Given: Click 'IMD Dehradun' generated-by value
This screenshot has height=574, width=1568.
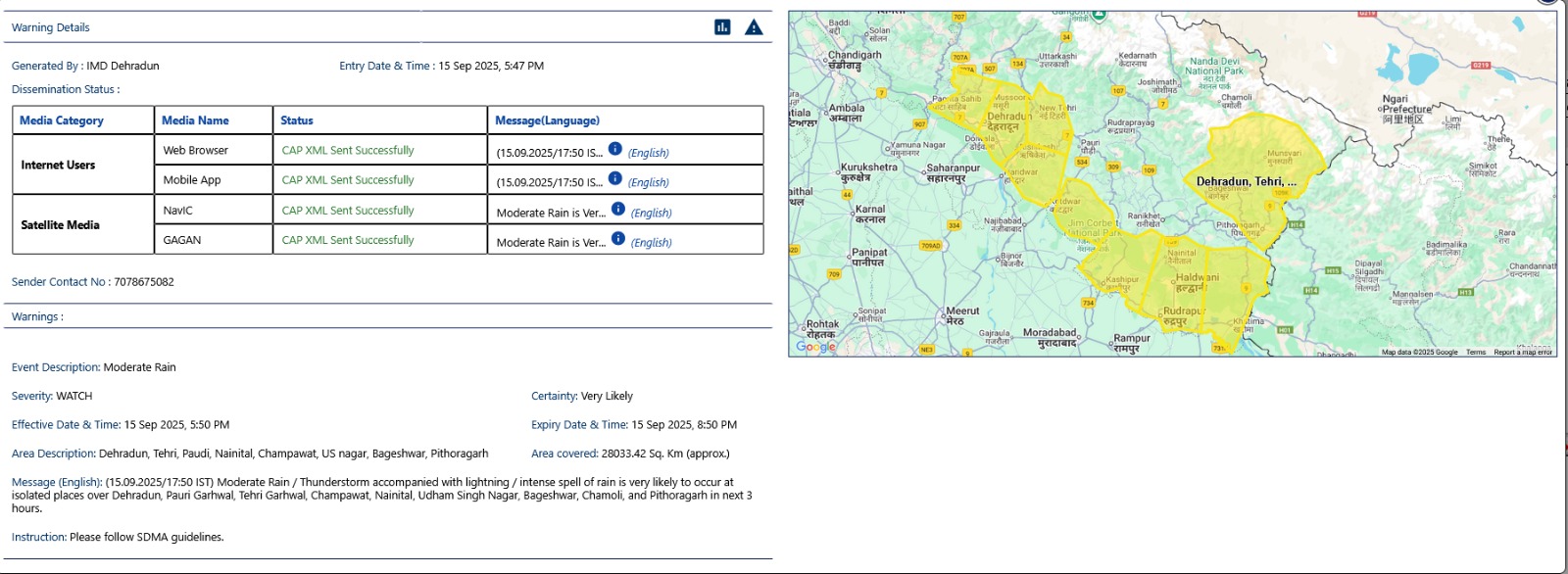Looking at the screenshot, I should 122,66.
